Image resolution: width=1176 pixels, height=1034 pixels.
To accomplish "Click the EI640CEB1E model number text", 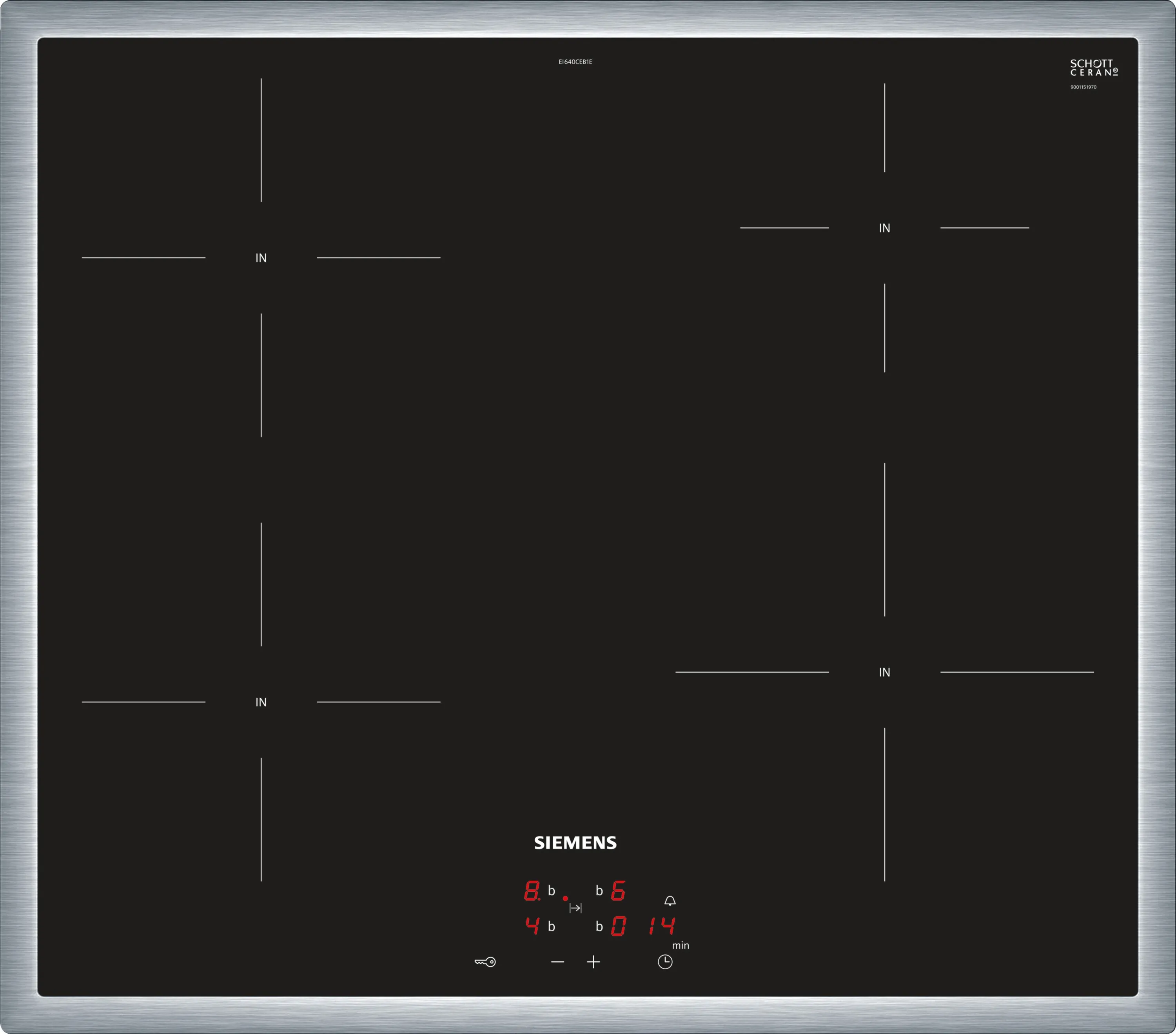I will tap(575, 62).
